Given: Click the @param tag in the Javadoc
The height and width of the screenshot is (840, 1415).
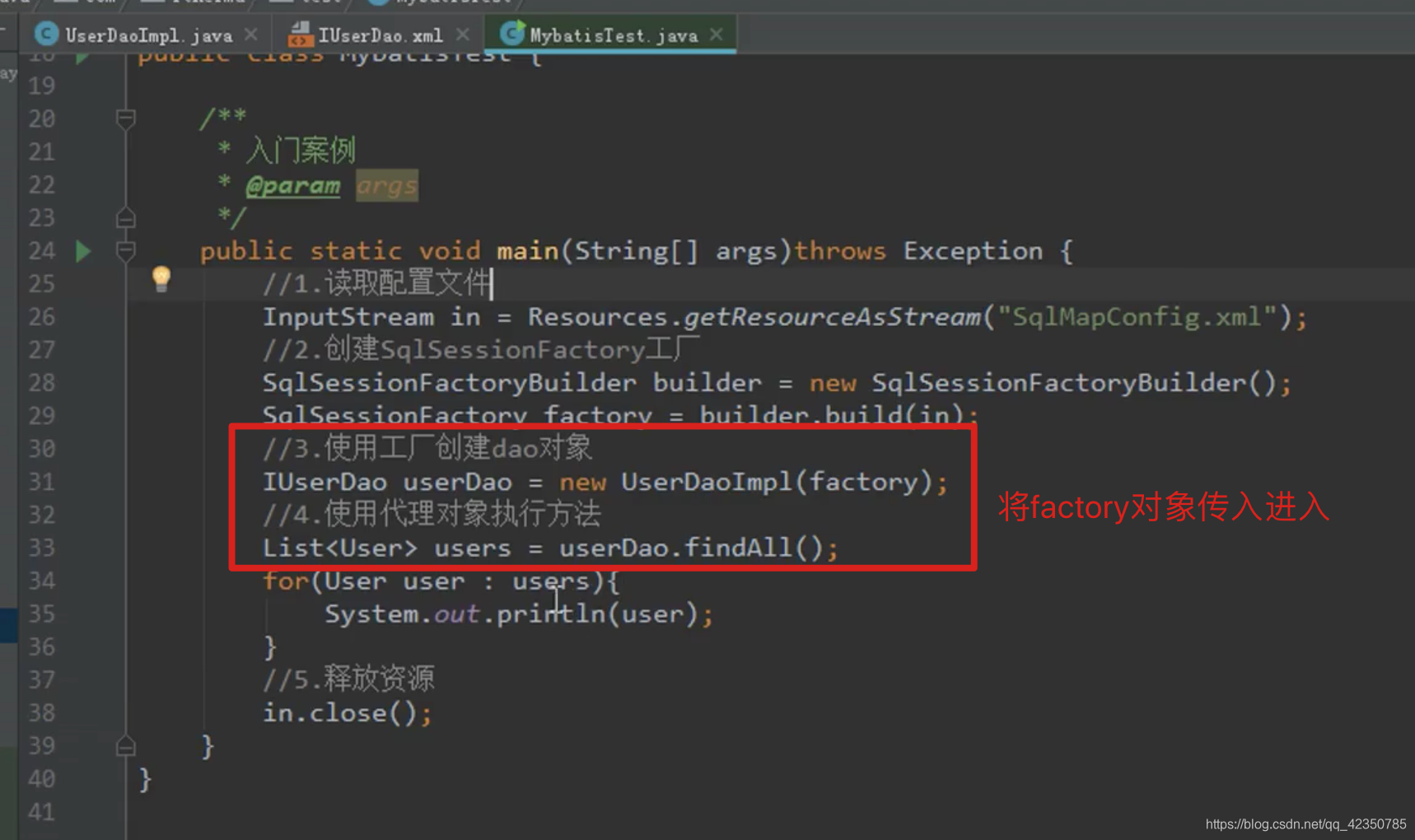Looking at the screenshot, I should 293,186.
